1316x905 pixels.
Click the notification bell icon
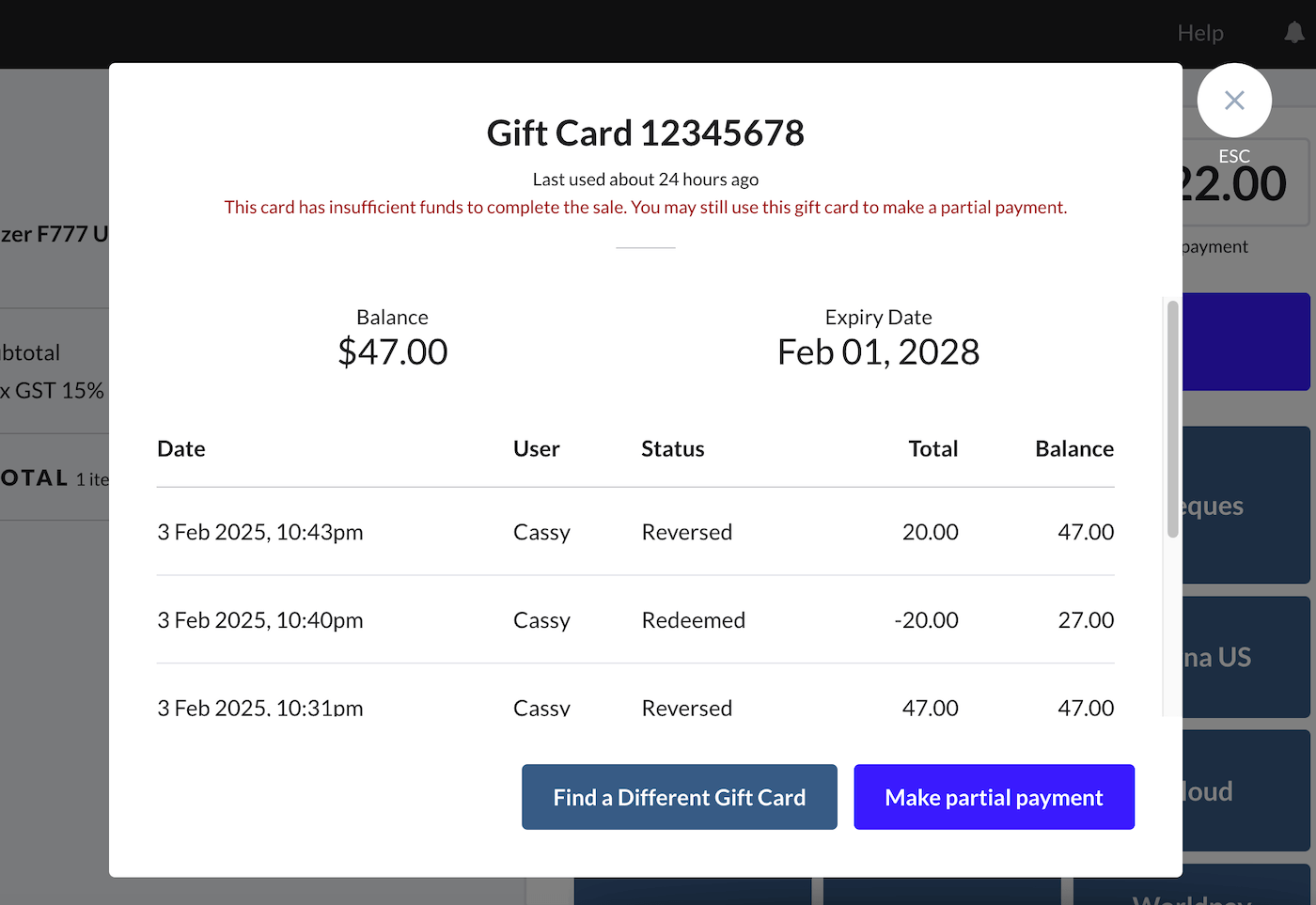(1294, 33)
